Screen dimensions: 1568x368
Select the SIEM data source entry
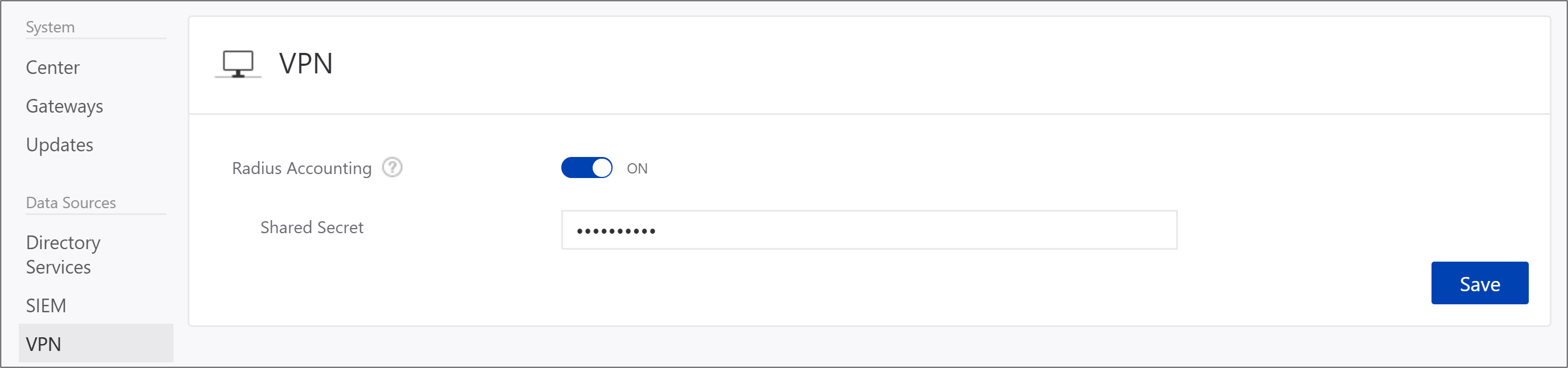[45, 305]
